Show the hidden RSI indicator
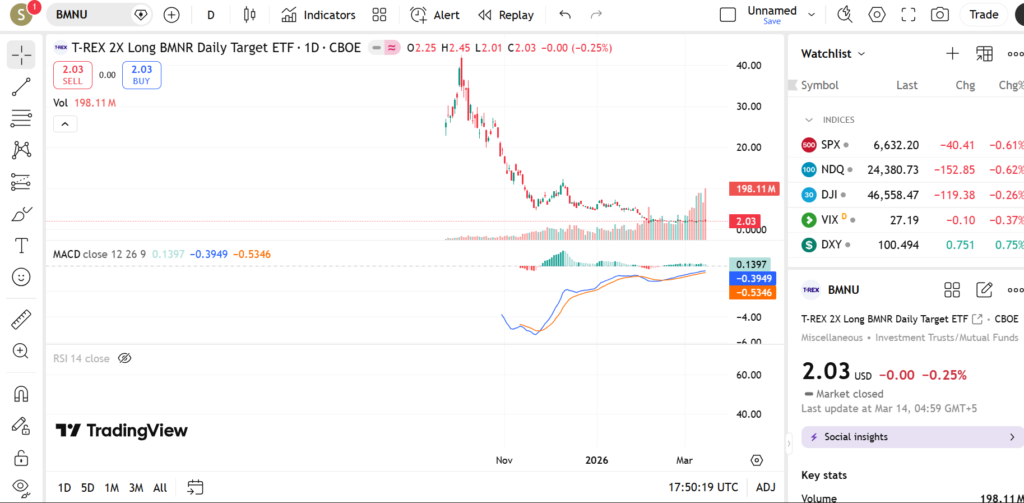The width and height of the screenshot is (1024, 503). tap(125, 358)
